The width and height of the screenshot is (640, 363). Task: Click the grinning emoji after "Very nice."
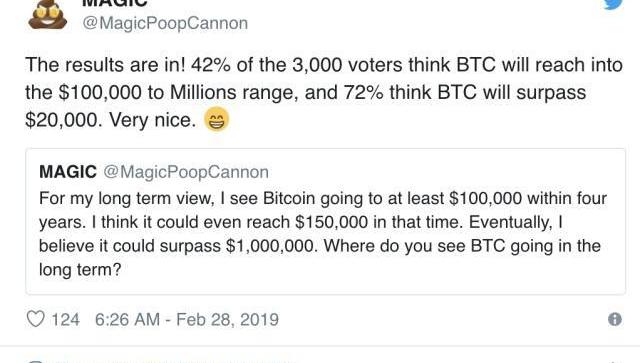[216, 119]
